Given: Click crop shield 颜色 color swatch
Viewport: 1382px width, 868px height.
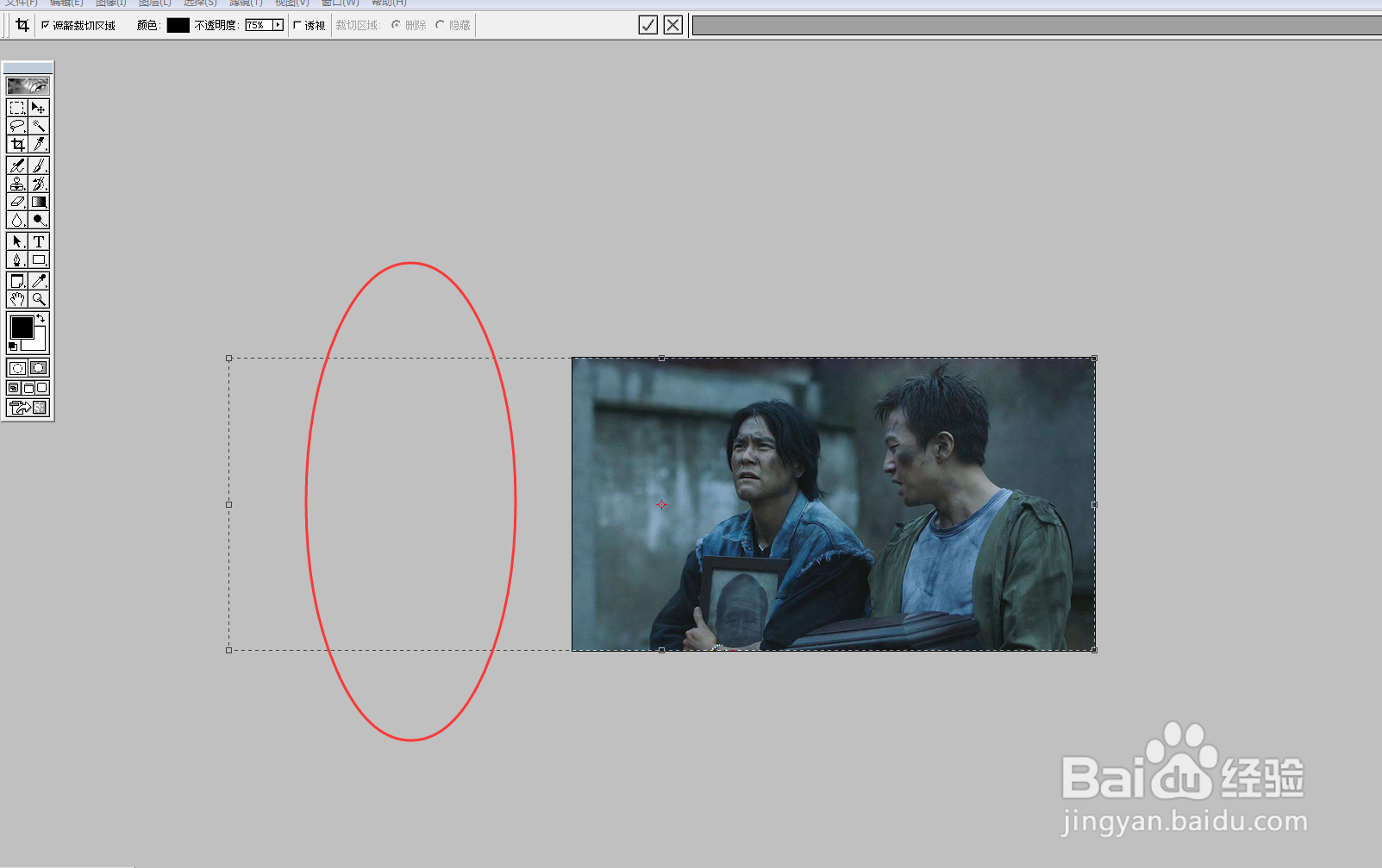Looking at the screenshot, I should point(178,25).
